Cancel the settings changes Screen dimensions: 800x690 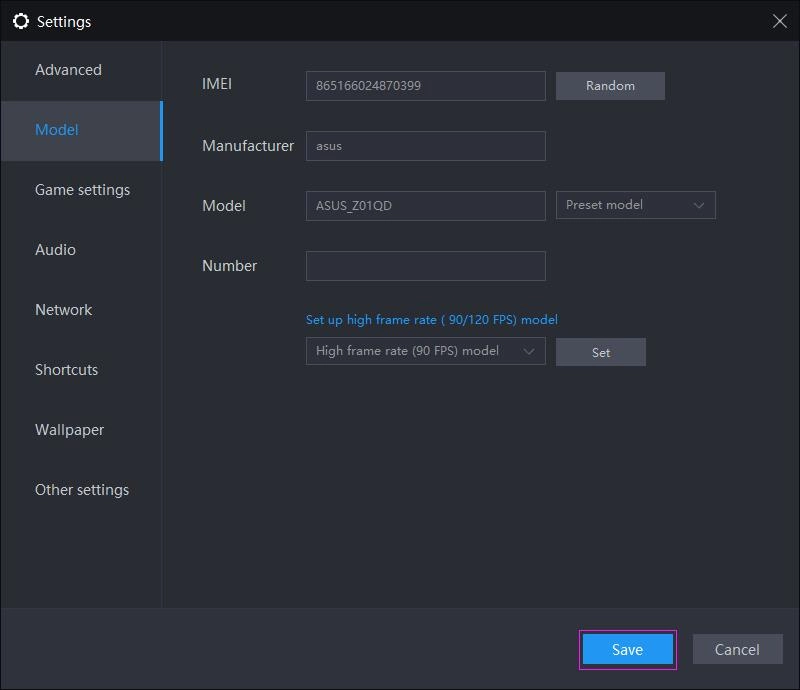(x=738, y=649)
